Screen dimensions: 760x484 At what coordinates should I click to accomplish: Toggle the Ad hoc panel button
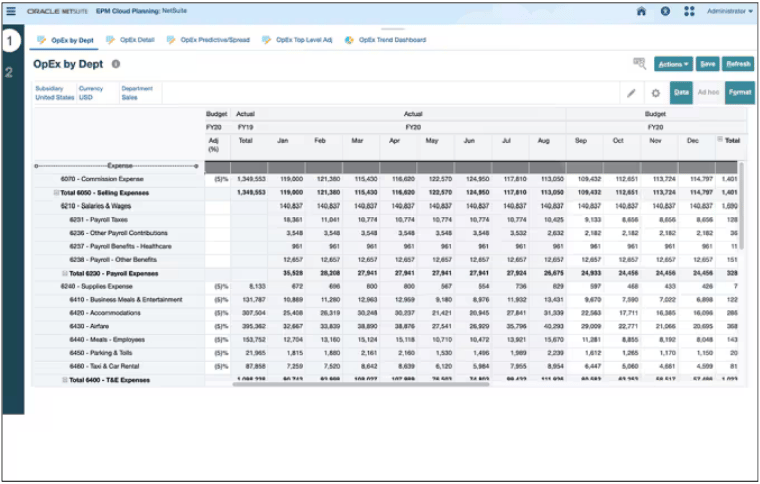(708, 93)
